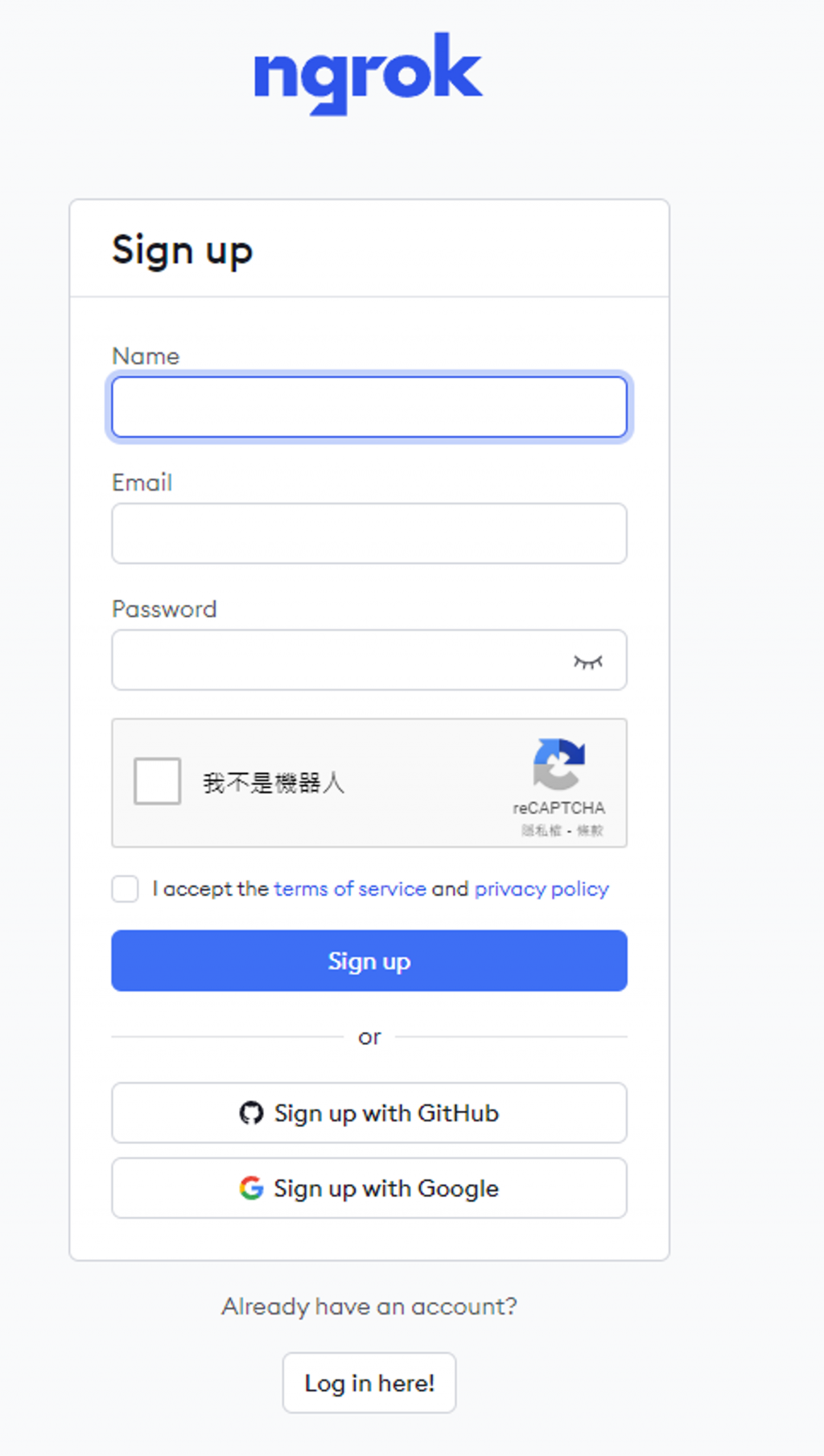Click the Sign up heading text
This screenshot has width=824, height=1456.
[183, 250]
